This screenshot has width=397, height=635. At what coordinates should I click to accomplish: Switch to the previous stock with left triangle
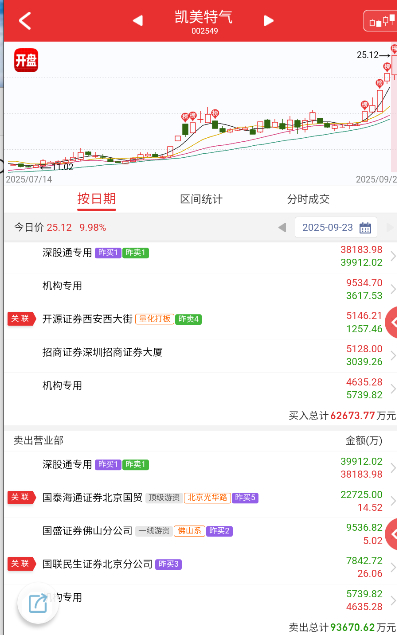138,21
